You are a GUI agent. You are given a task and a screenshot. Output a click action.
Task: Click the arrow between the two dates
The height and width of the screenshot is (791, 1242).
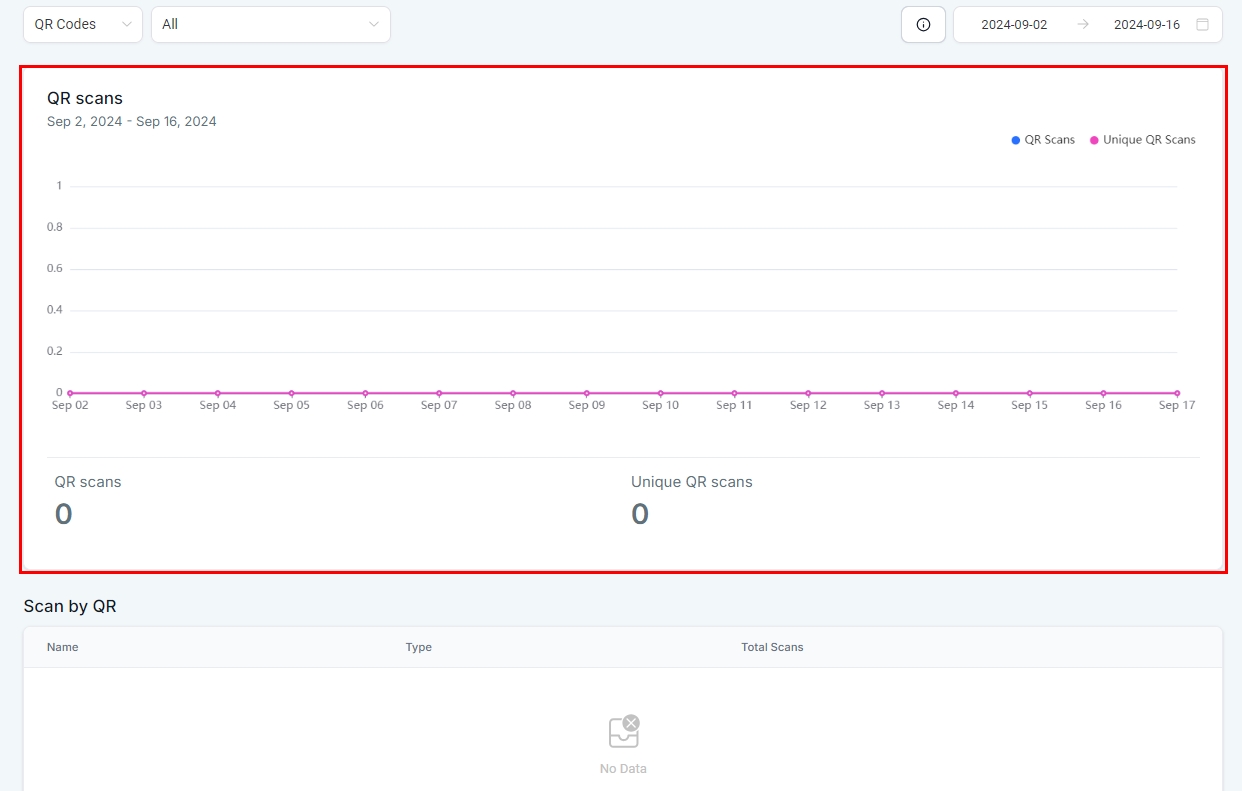click(x=1083, y=25)
